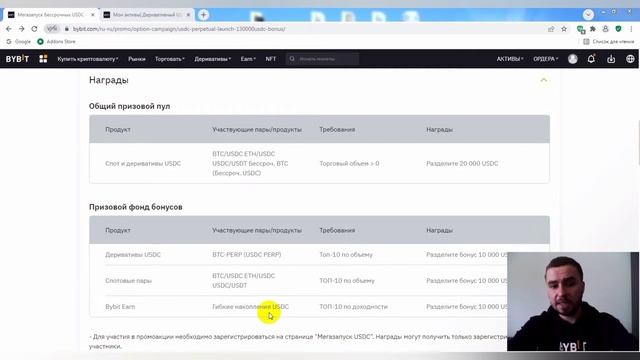This screenshot has height=360, width=640.
Task: Open the language globe icon in Bybit navbar
Action: 630,59
